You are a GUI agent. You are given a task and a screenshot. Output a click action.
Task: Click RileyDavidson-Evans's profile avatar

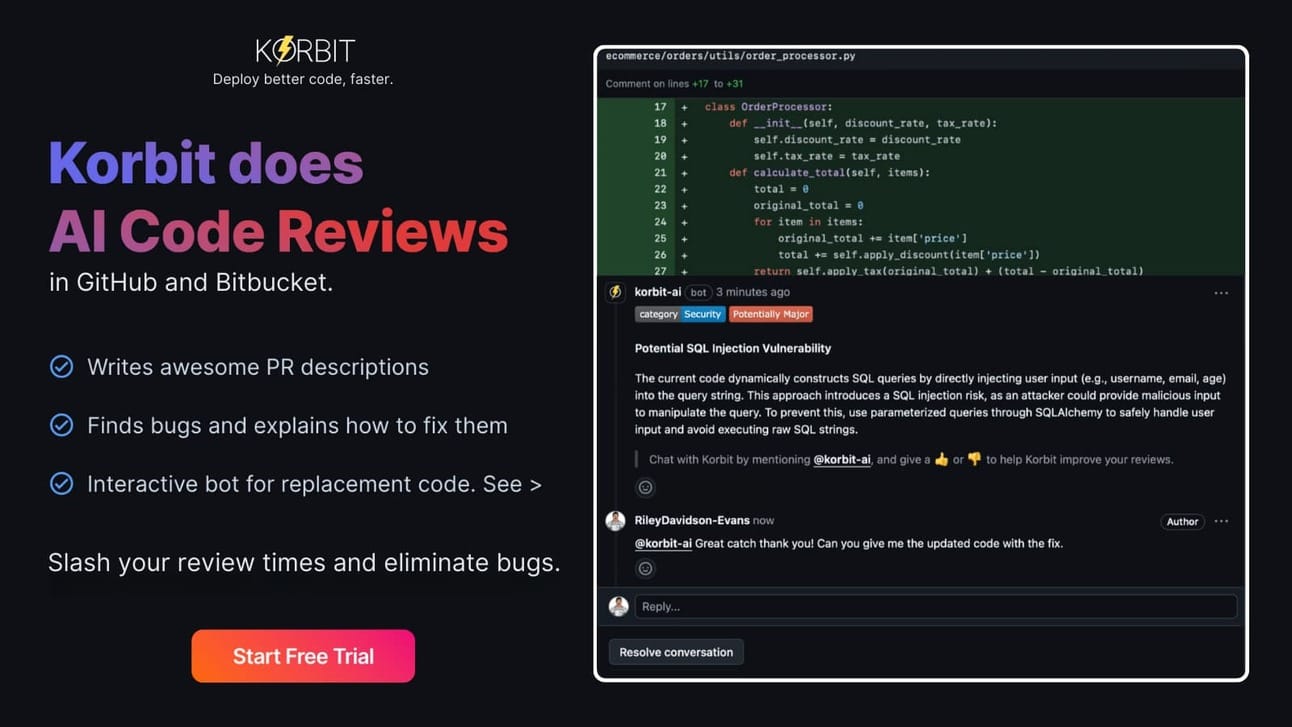(616, 520)
